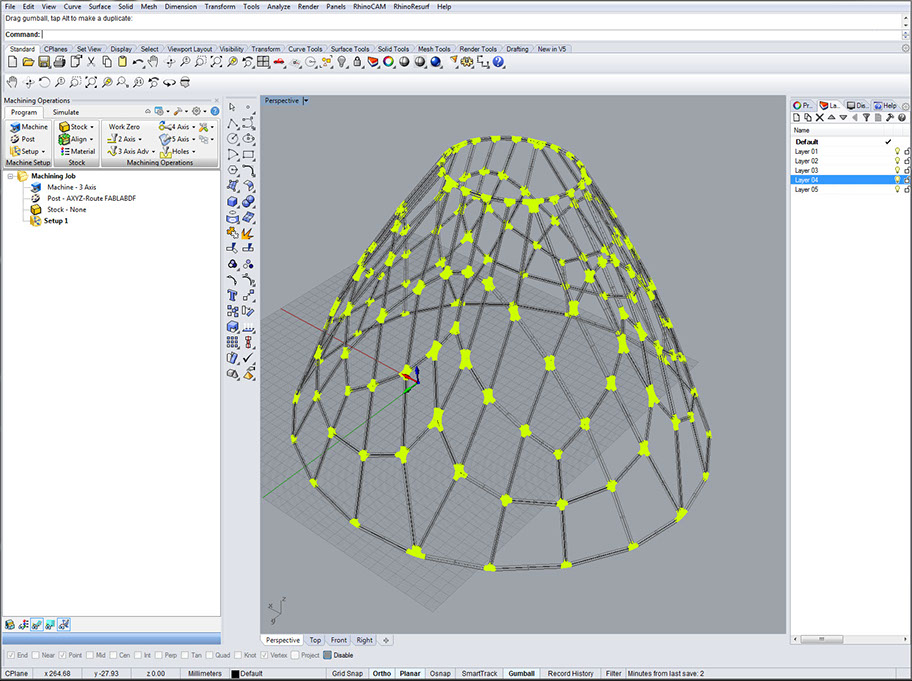Click the red car icon in Standard toolbar

(x=279, y=62)
